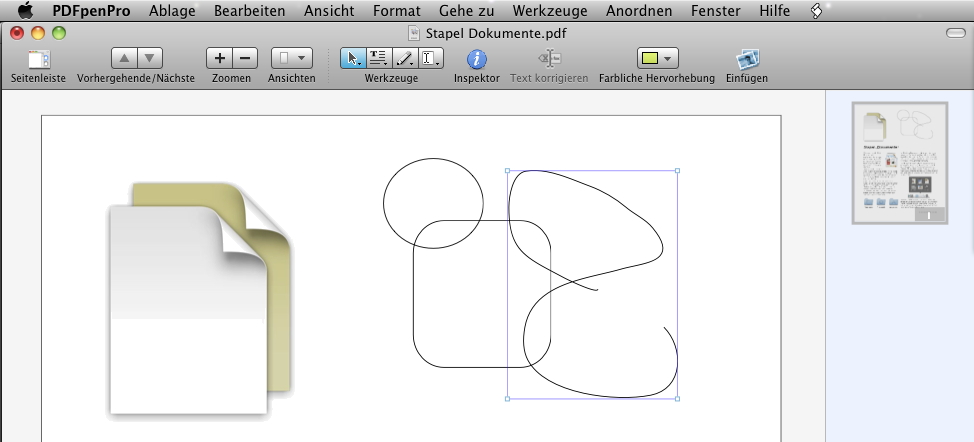
Task: Toggle the Seitenleiste sidebar button
Action: tap(39, 59)
